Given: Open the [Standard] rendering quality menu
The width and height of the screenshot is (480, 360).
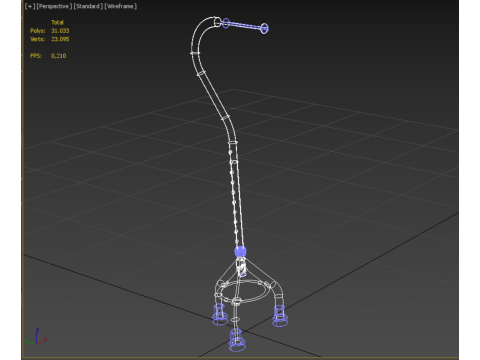Looking at the screenshot, I should click(88, 6).
